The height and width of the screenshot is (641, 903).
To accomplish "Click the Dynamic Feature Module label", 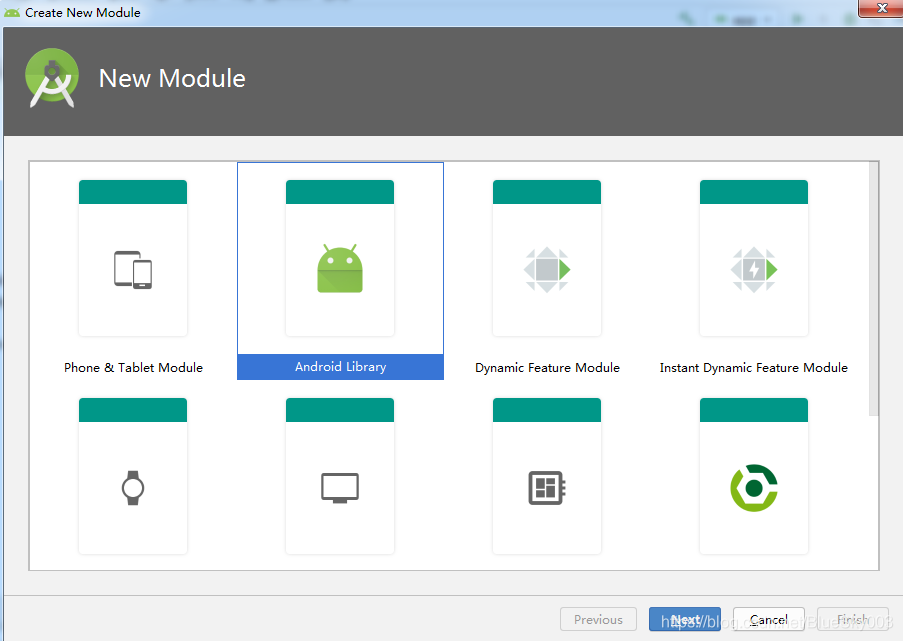I will pos(547,367).
